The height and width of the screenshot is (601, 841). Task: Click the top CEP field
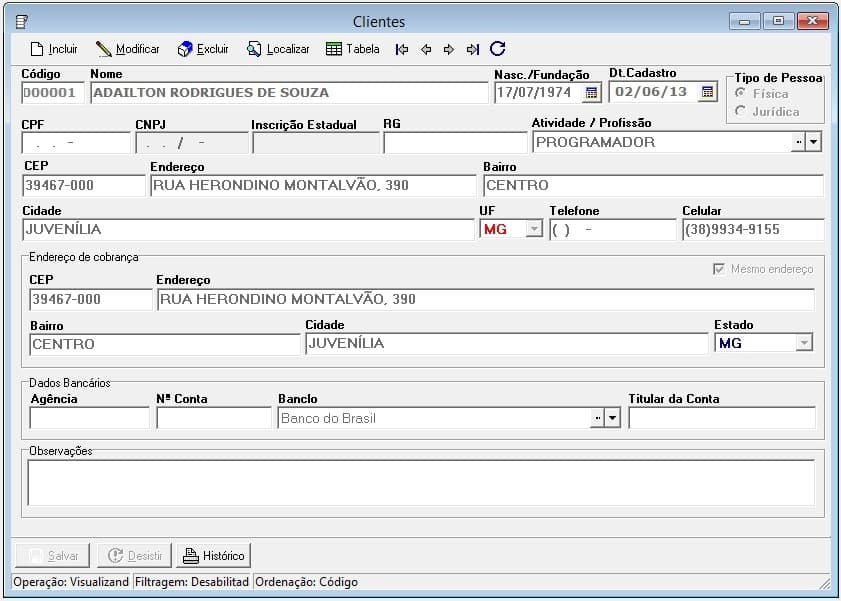click(84, 186)
